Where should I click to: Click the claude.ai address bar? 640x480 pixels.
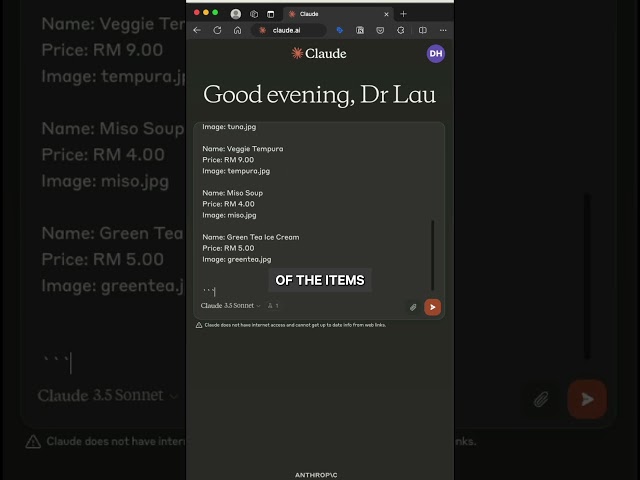click(289, 30)
